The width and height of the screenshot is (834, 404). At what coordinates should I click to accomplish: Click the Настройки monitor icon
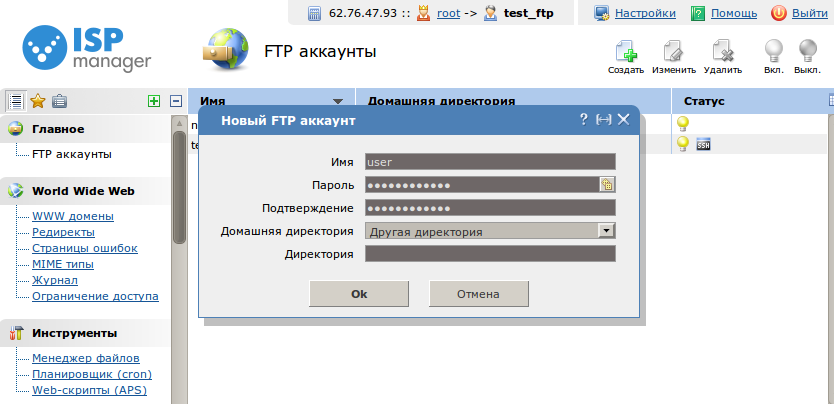(602, 13)
